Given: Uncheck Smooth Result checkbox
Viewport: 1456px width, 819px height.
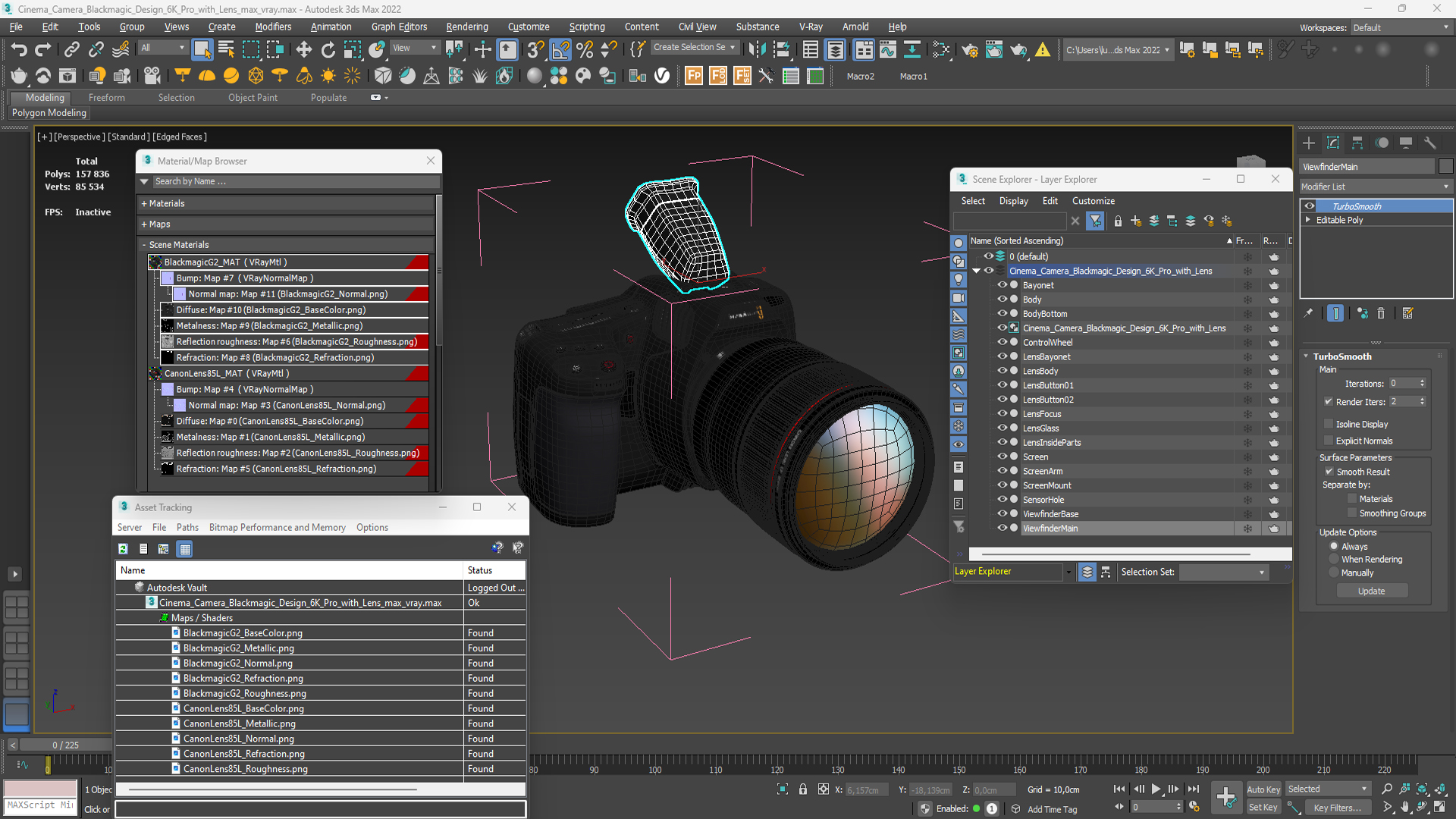Looking at the screenshot, I should coord(1329,472).
